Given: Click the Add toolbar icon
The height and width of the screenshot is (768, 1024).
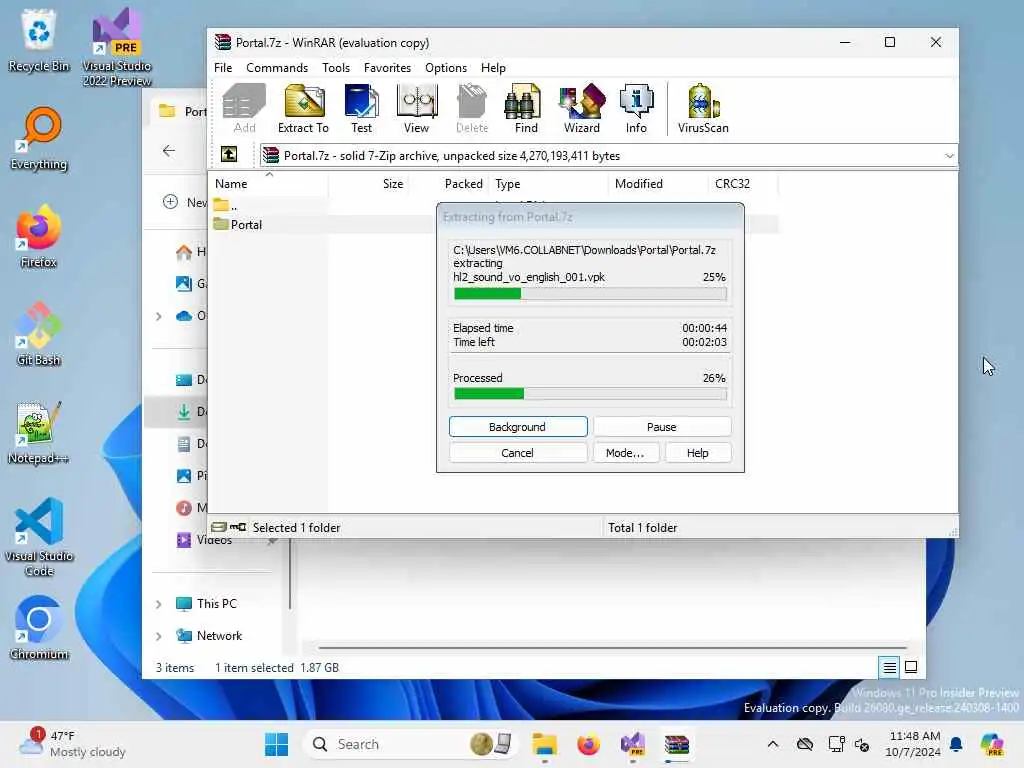Looking at the screenshot, I should [244, 108].
